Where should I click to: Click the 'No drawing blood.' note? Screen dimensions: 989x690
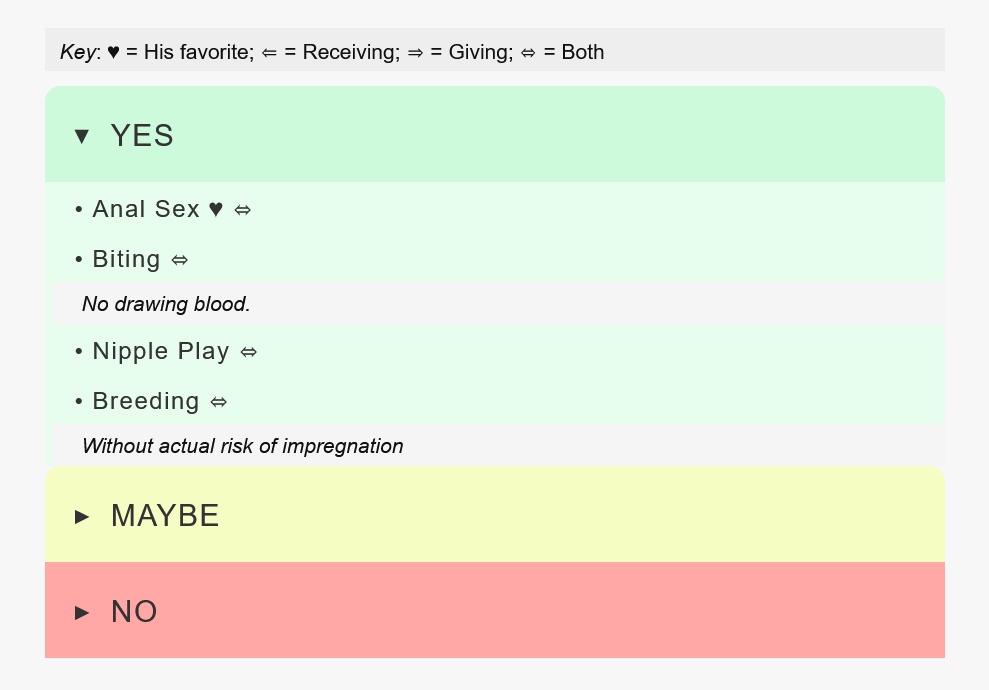166,304
